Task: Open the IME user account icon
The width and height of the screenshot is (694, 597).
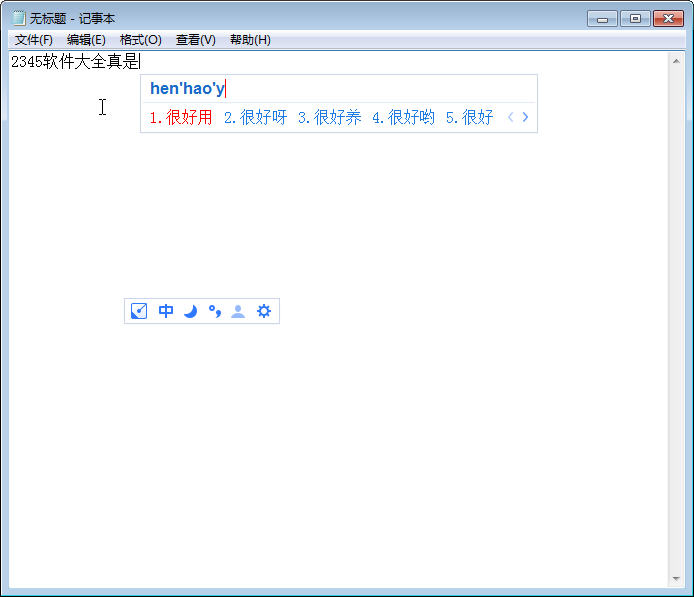Action: [x=238, y=311]
